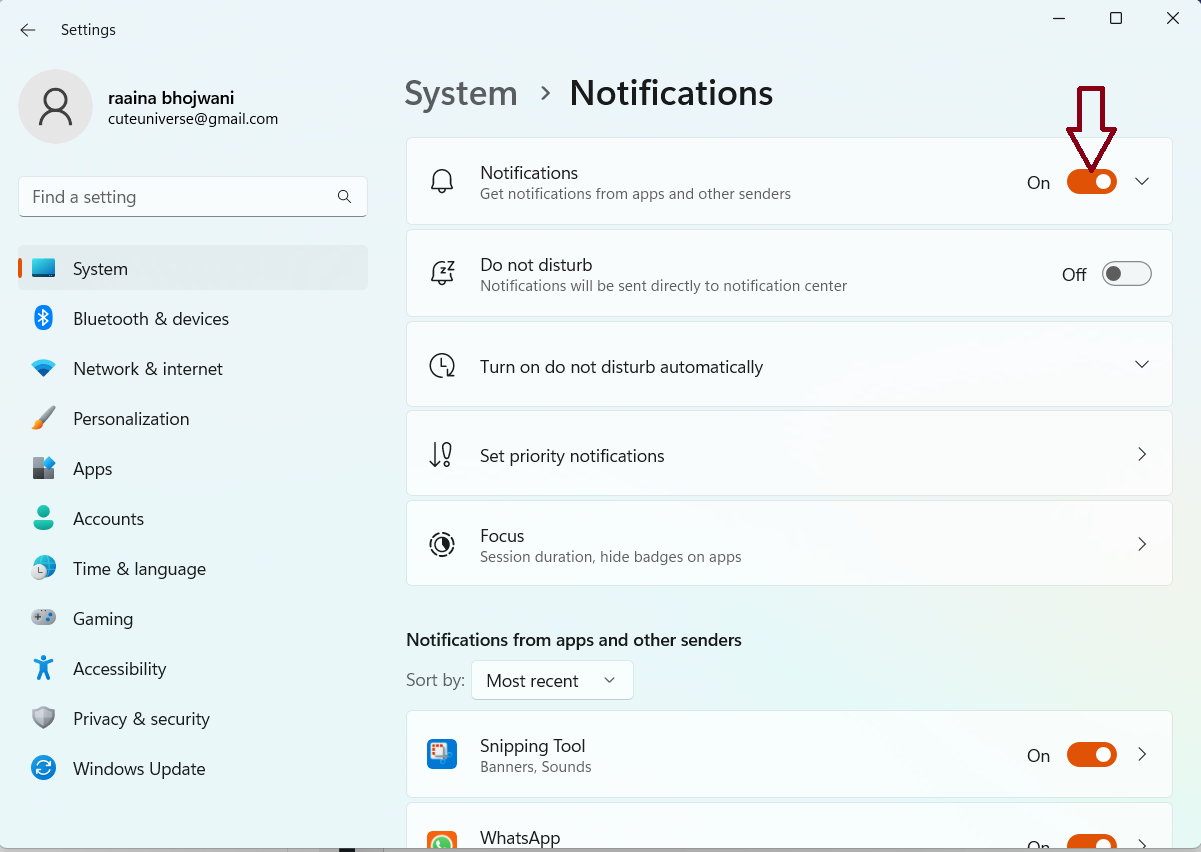Open the Sort by Most recent dropdown

point(551,680)
